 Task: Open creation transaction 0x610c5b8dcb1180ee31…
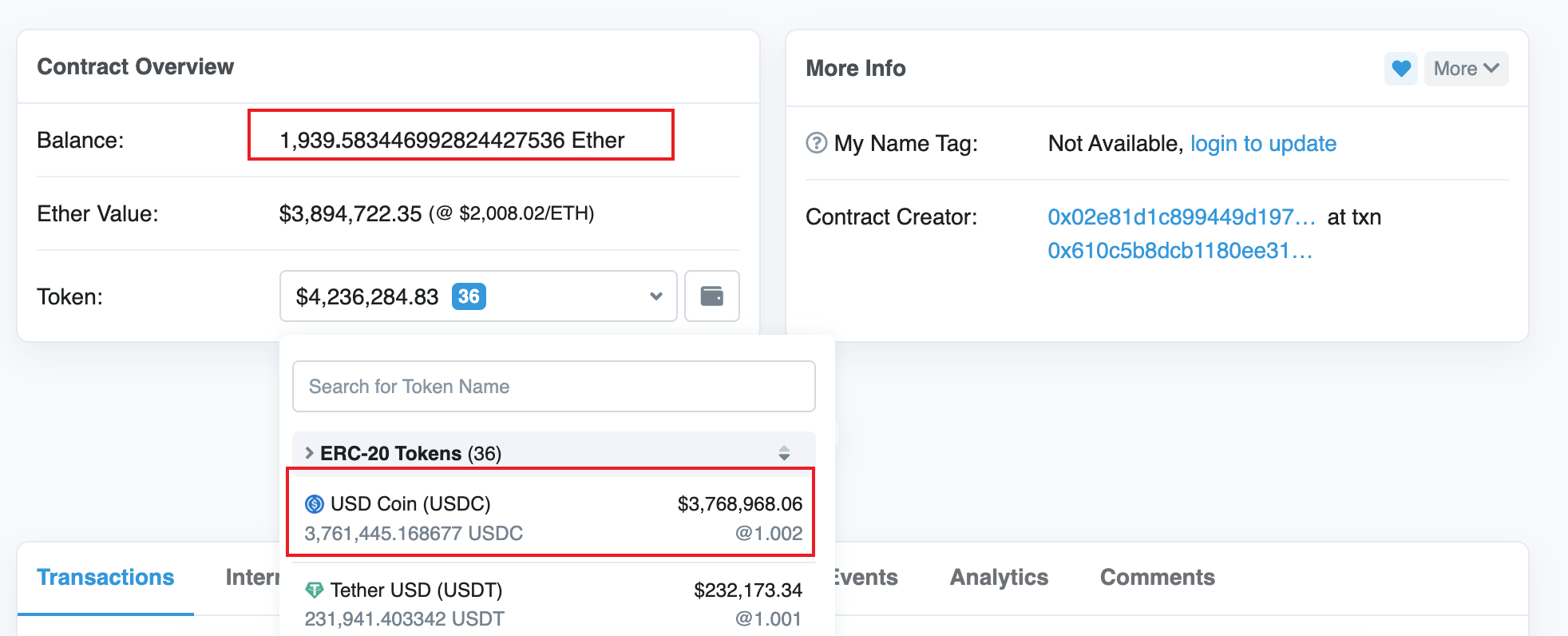1180,251
